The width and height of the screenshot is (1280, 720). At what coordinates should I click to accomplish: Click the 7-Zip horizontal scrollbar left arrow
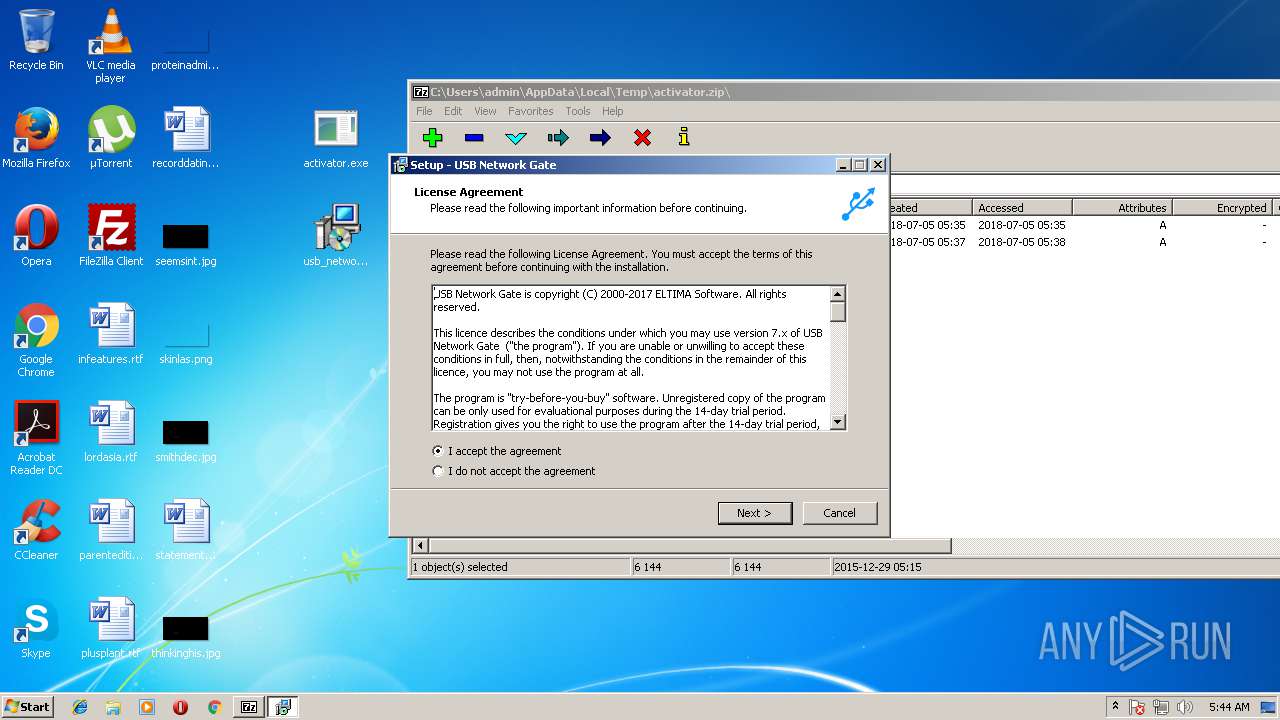(x=421, y=546)
